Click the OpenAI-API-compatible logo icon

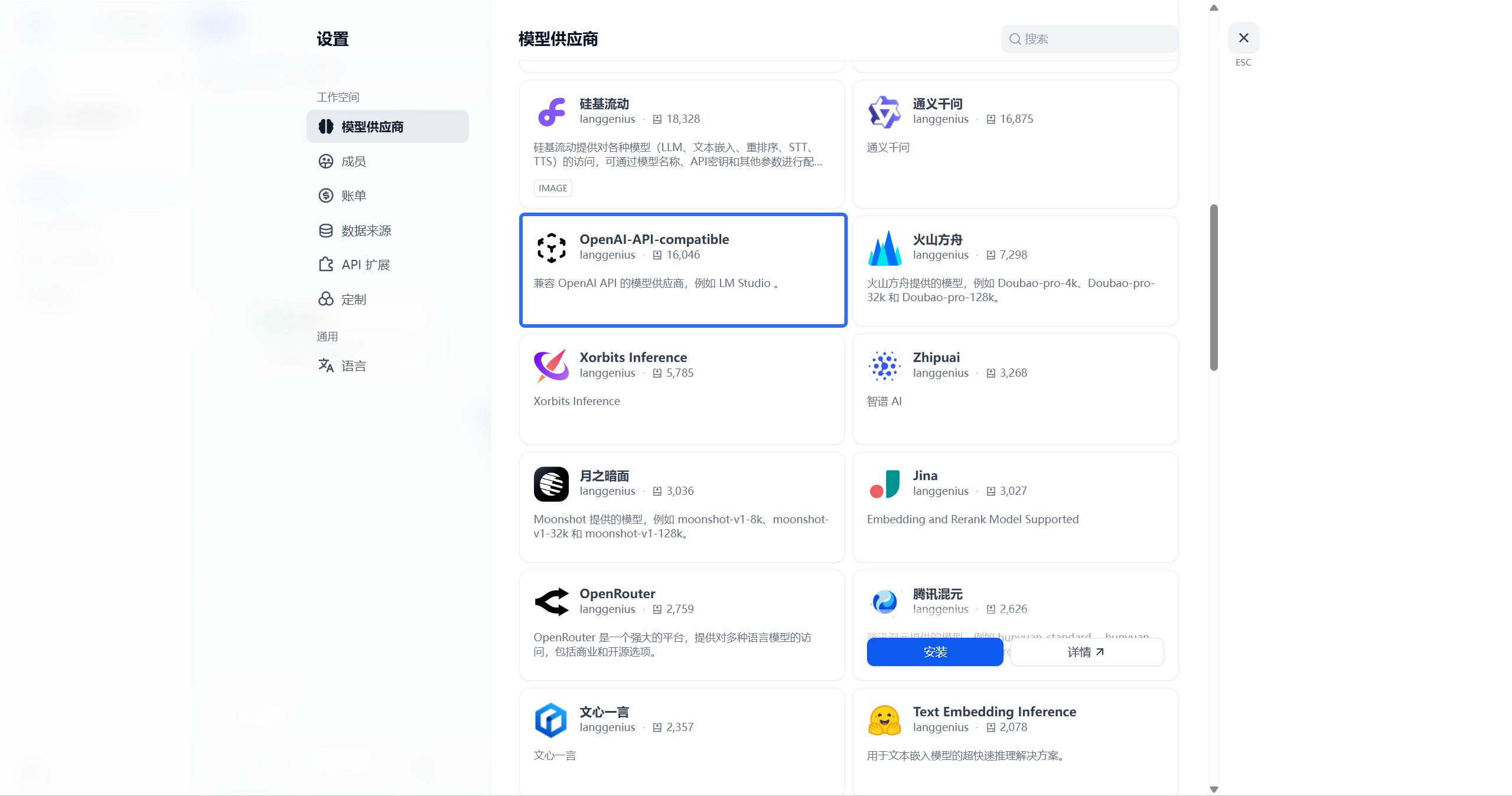pyautogui.click(x=551, y=247)
